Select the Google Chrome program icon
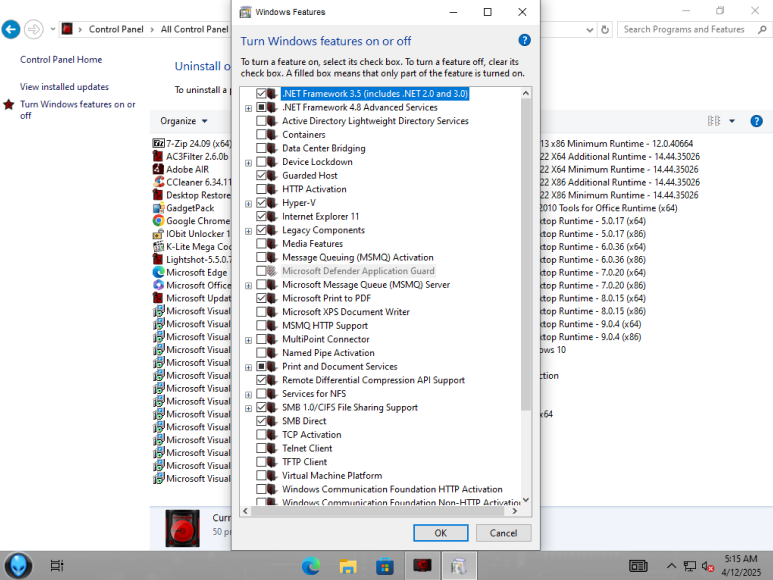773x580 pixels. pos(158,221)
